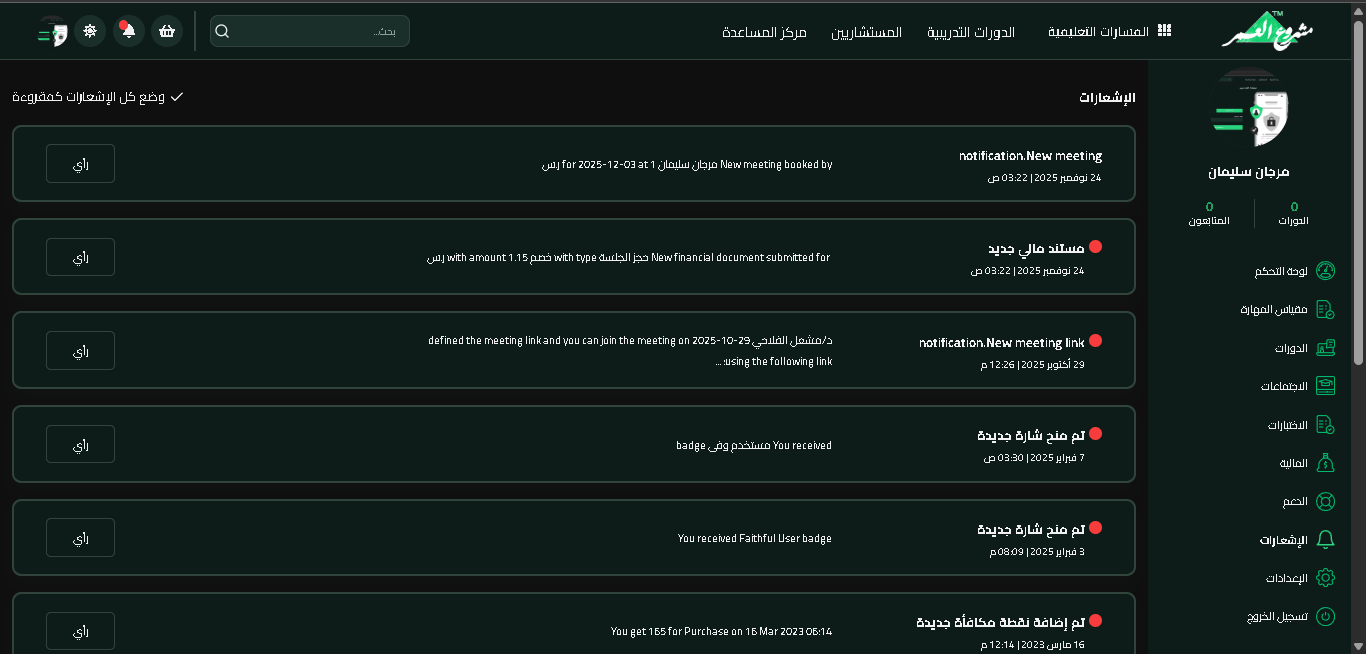Screen dimensions: 1366x654
Task: Click the graduation cap meetings icon
Action: pyautogui.click(x=1325, y=386)
